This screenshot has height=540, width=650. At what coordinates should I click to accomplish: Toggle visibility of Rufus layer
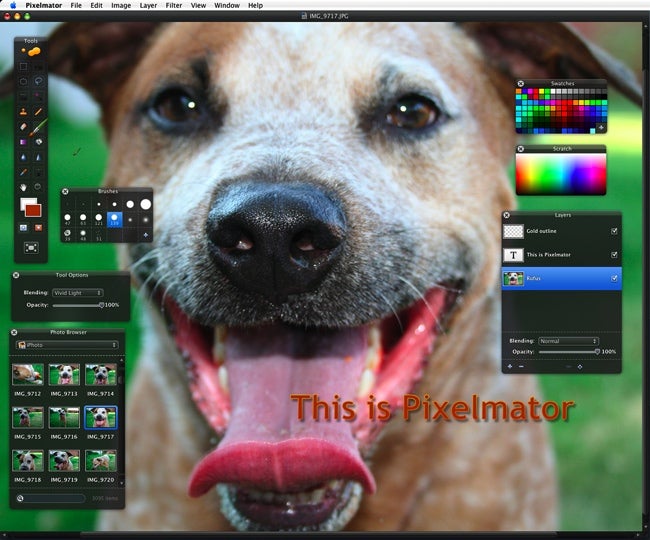click(x=614, y=278)
